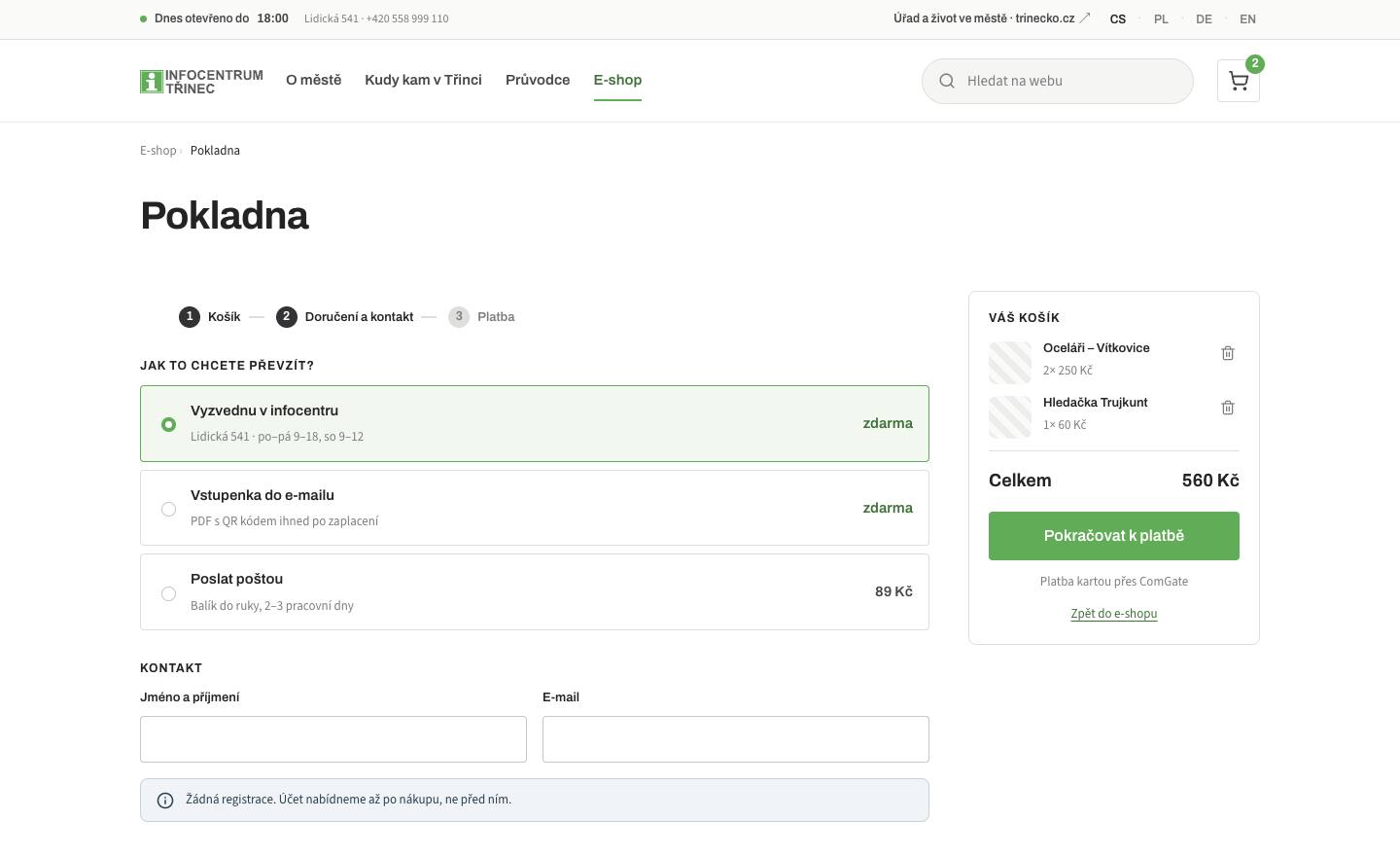Open Kudy kam v Třinci menu
Screen dimensions: 1400x856
[423, 80]
